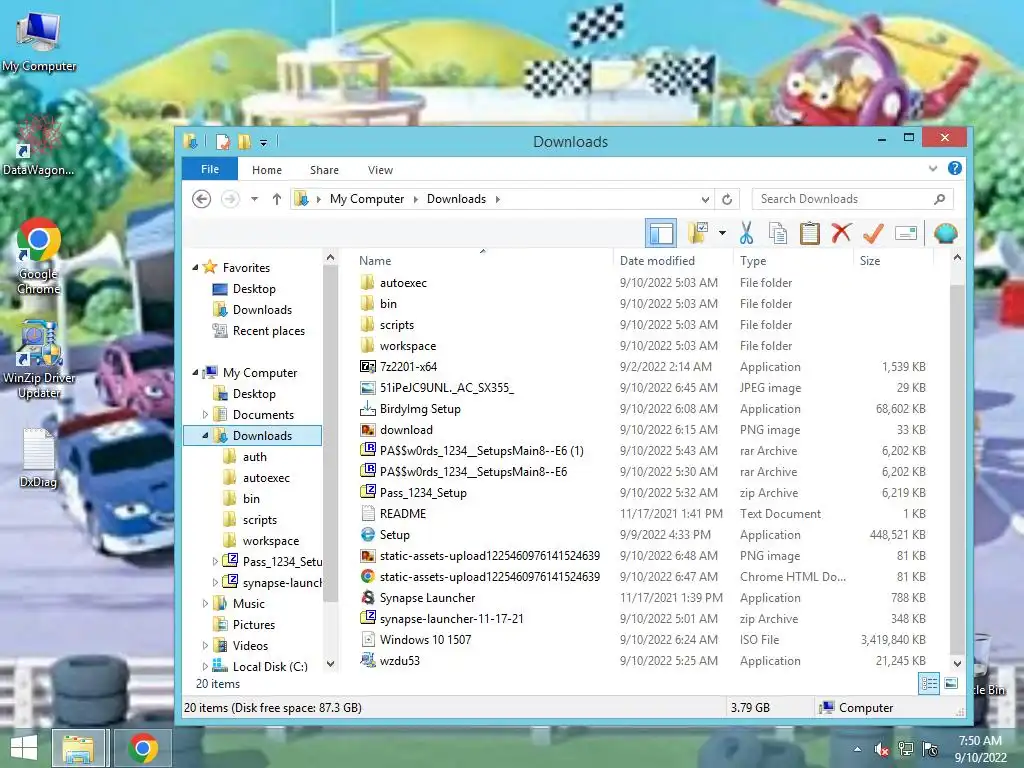Collapse the Favorites tree section
1024x768 pixels.
pos(195,268)
